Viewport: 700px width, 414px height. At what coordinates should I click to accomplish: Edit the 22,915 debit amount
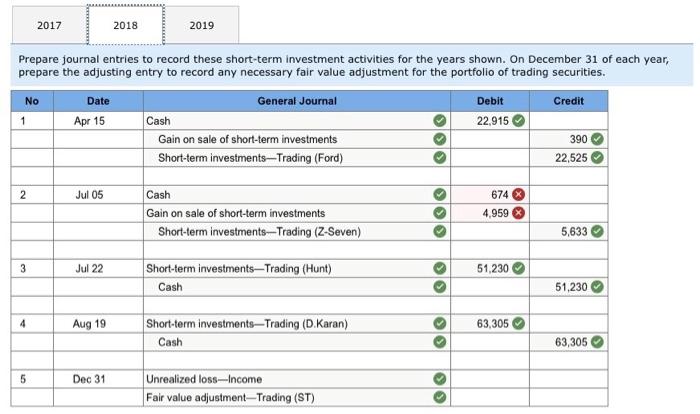point(490,121)
